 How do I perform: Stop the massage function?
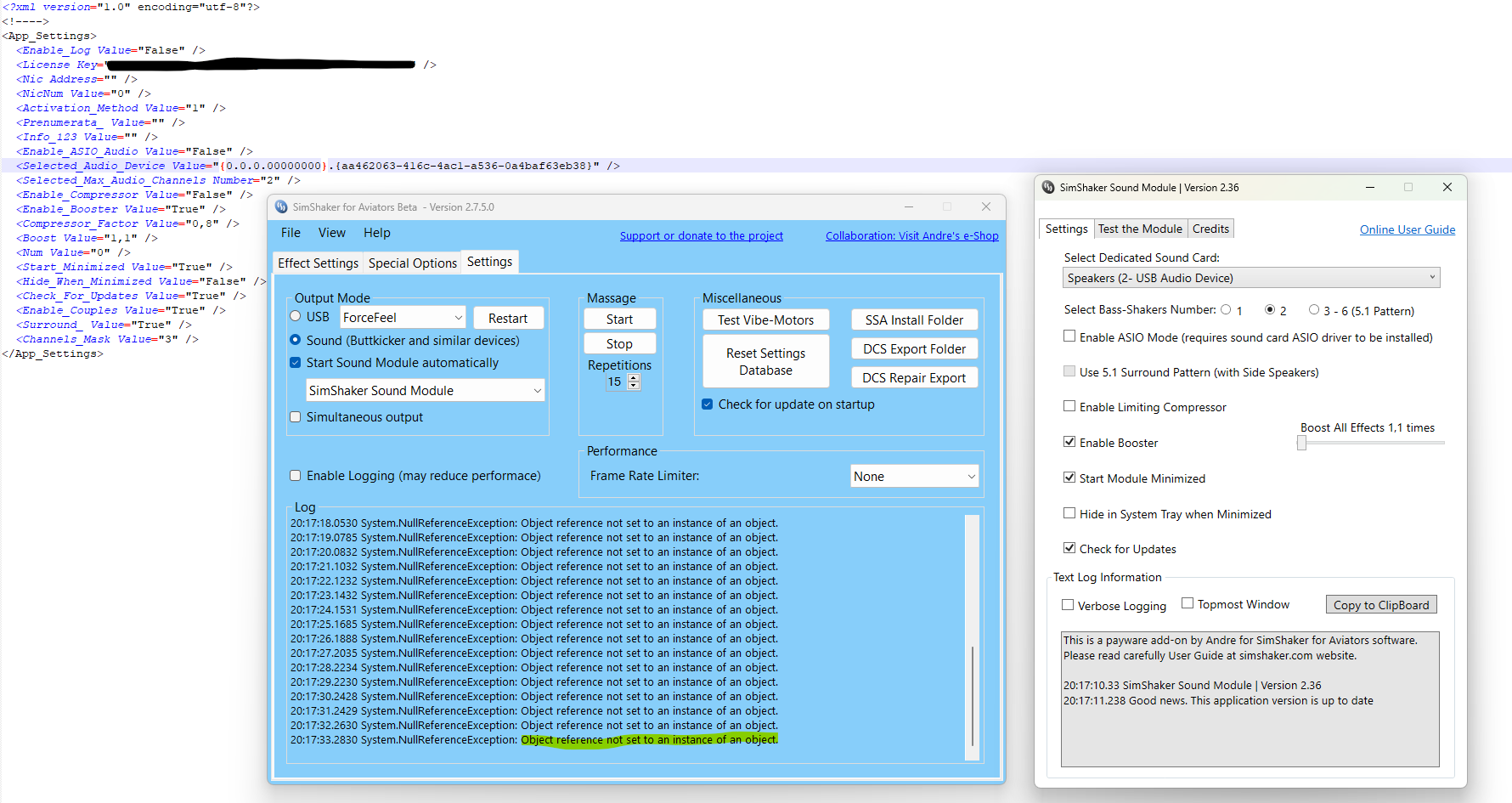(620, 344)
